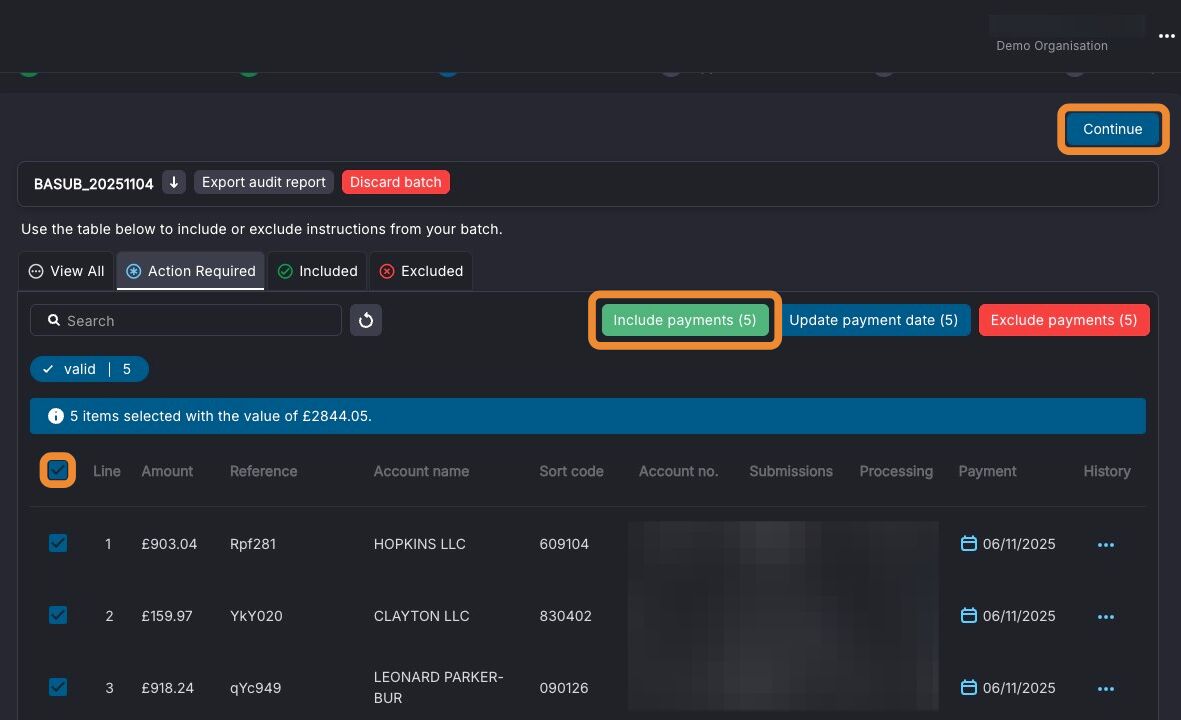Click the Continue button
This screenshot has width=1181, height=720.
point(1112,129)
